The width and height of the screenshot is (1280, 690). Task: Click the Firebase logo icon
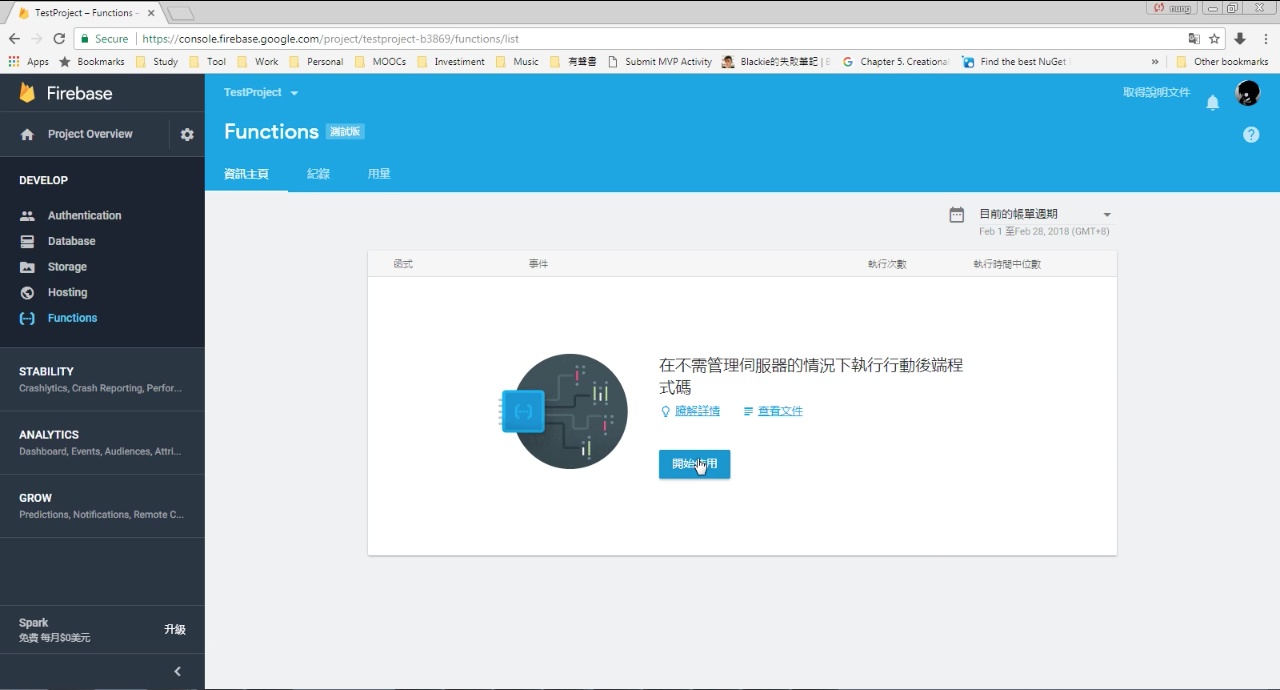coord(27,93)
